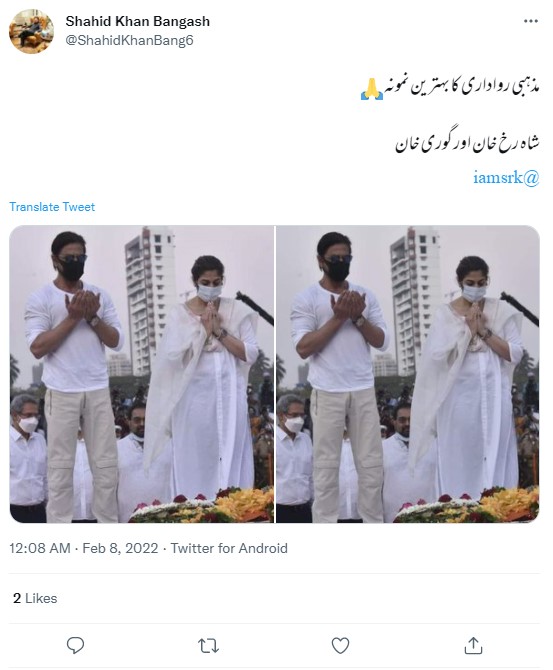Click the display name Shahid Khan Bangash
Screen dimensions: 553x670
coord(138,21)
